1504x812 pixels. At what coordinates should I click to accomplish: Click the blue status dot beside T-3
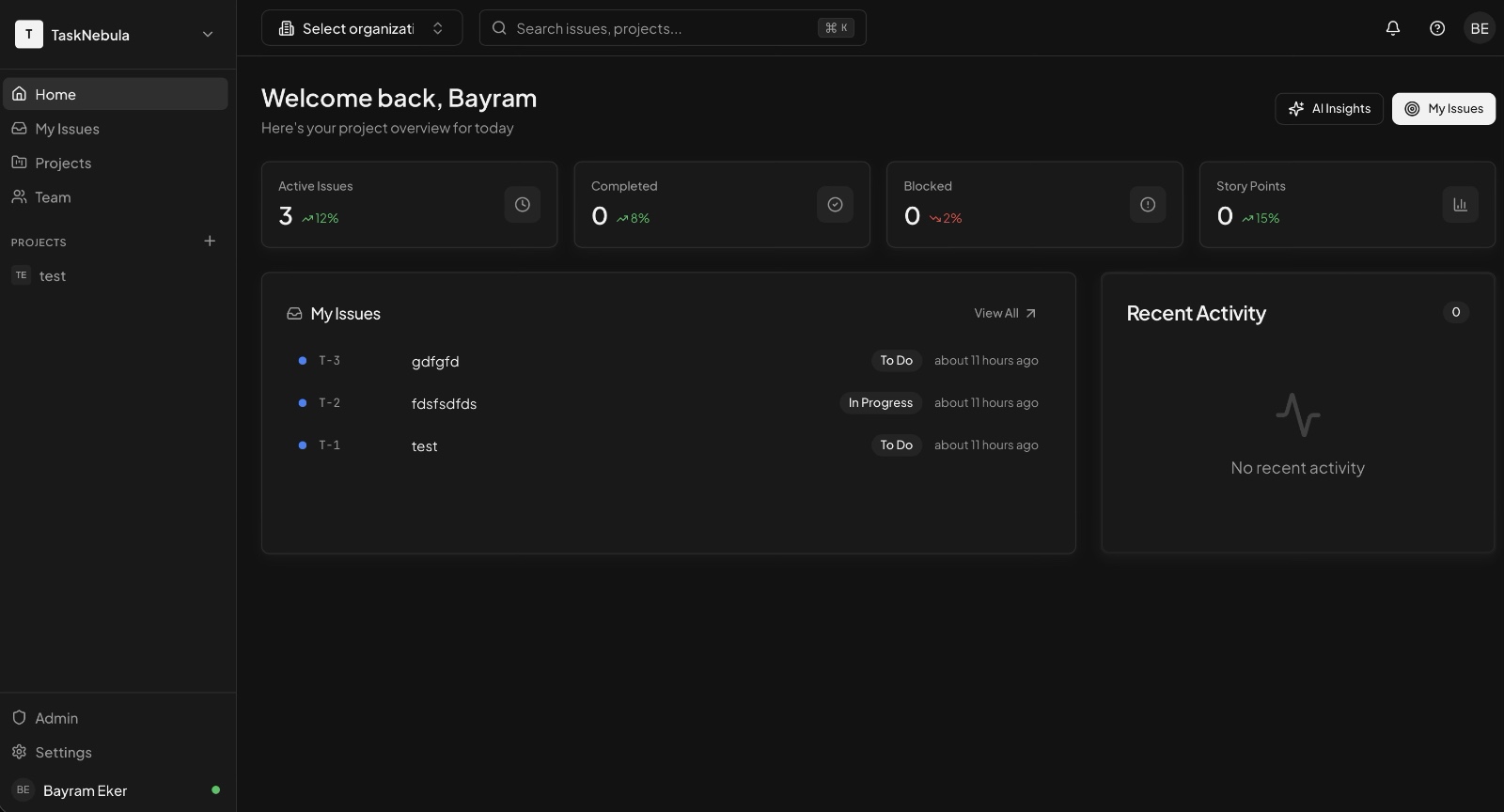pyautogui.click(x=303, y=361)
